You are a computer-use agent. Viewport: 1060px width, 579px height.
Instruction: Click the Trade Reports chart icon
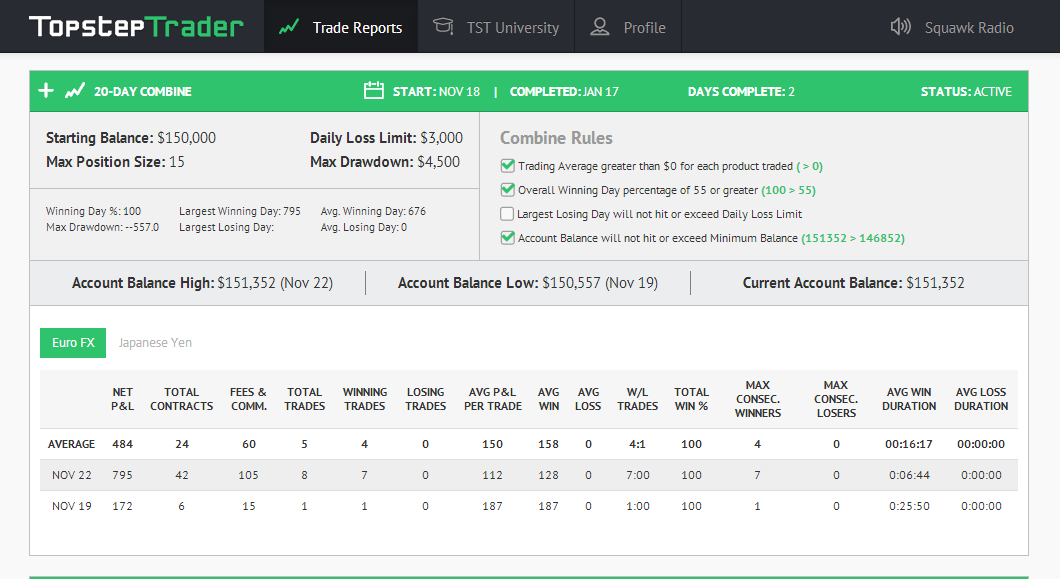click(x=289, y=27)
